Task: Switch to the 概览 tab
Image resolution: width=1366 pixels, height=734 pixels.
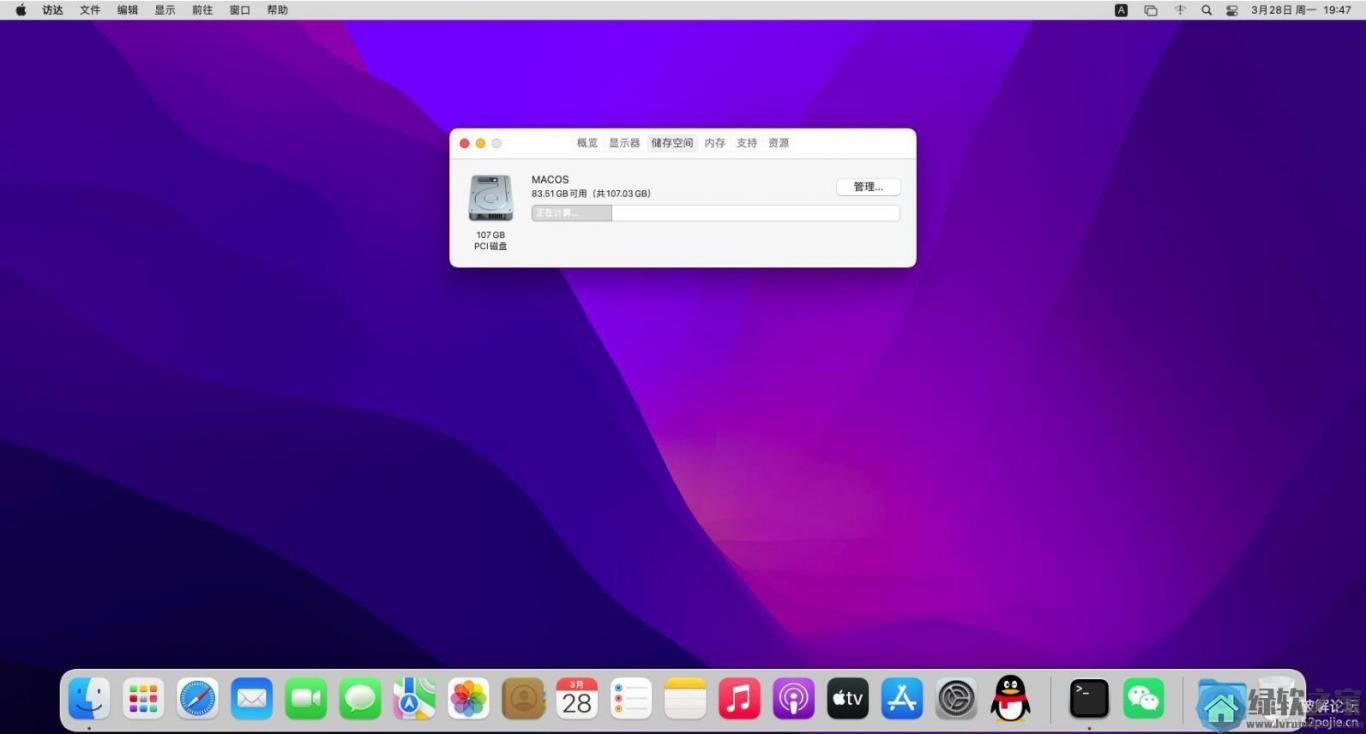Action: pos(587,143)
